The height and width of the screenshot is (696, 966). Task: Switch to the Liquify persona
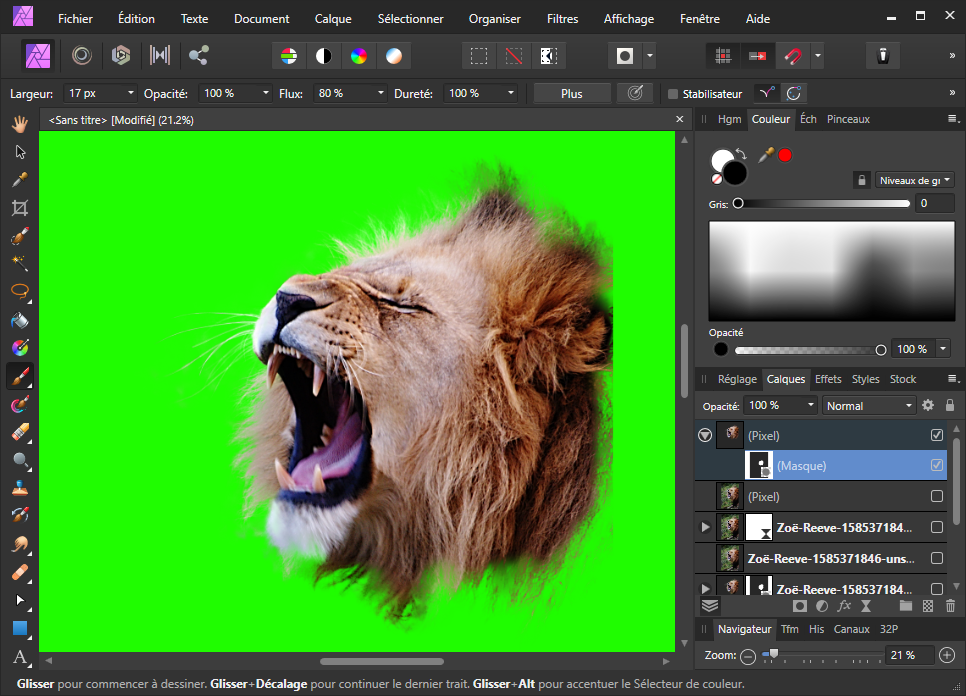point(82,55)
